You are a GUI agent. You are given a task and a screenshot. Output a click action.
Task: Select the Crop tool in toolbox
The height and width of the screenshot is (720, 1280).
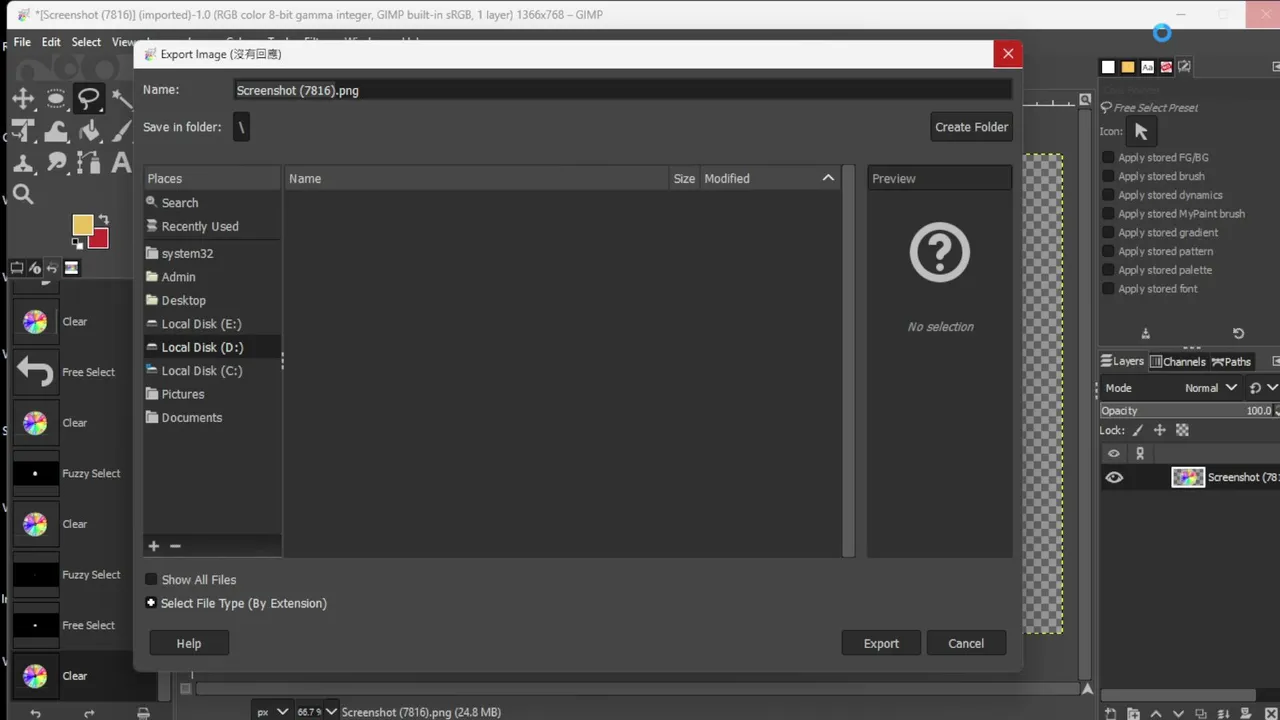coord(23,131)
